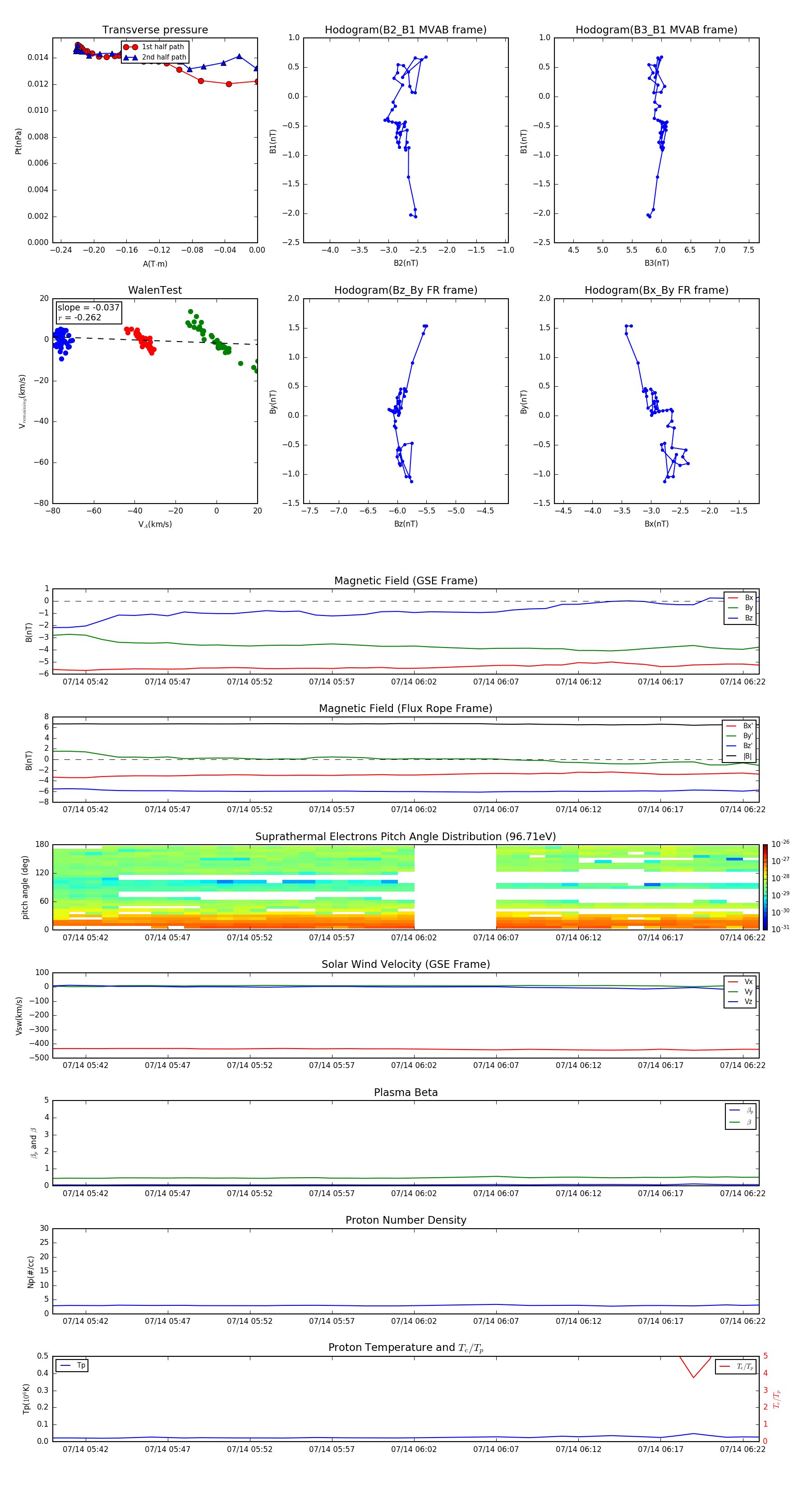Click the "Bz(nT)" x-axis label
812x1489 pixels.
point(406,524)
